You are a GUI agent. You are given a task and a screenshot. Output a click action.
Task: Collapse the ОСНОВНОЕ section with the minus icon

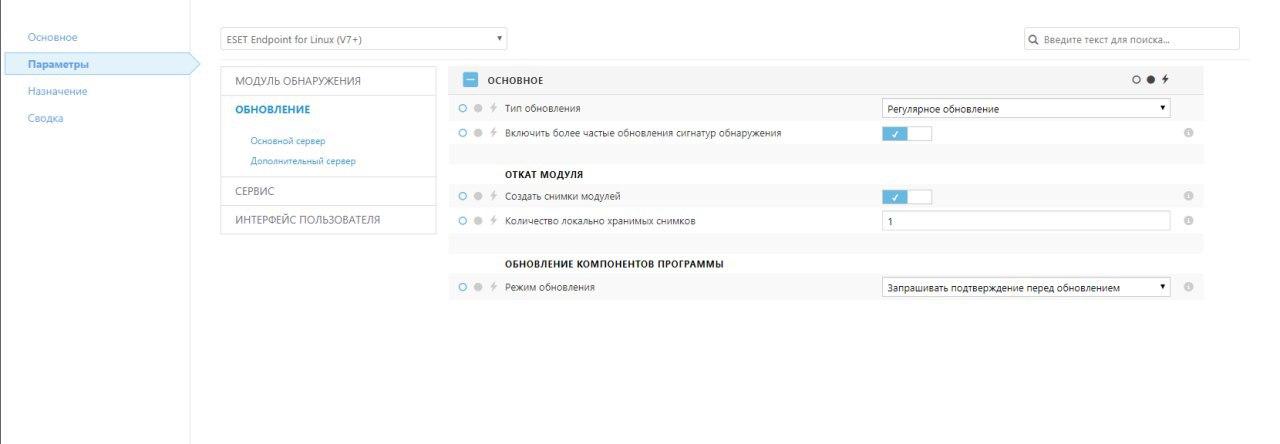470,80
